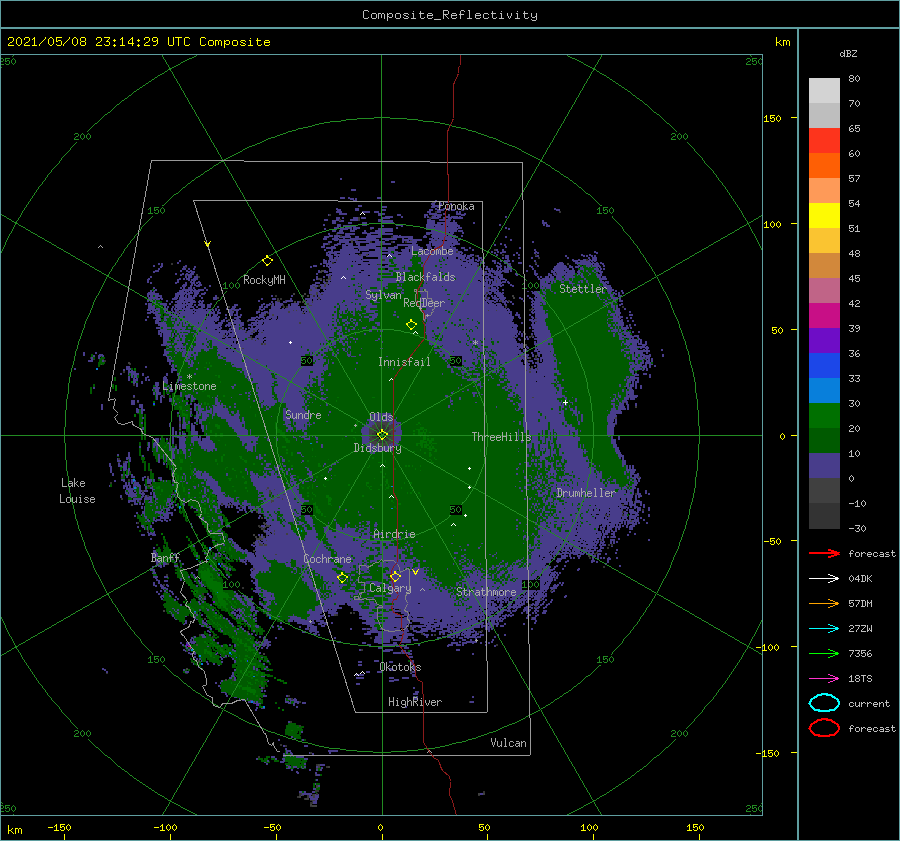Click the red forecast oval icon
The height and width of the screenshot is (841, 900).
pos(824,728)
